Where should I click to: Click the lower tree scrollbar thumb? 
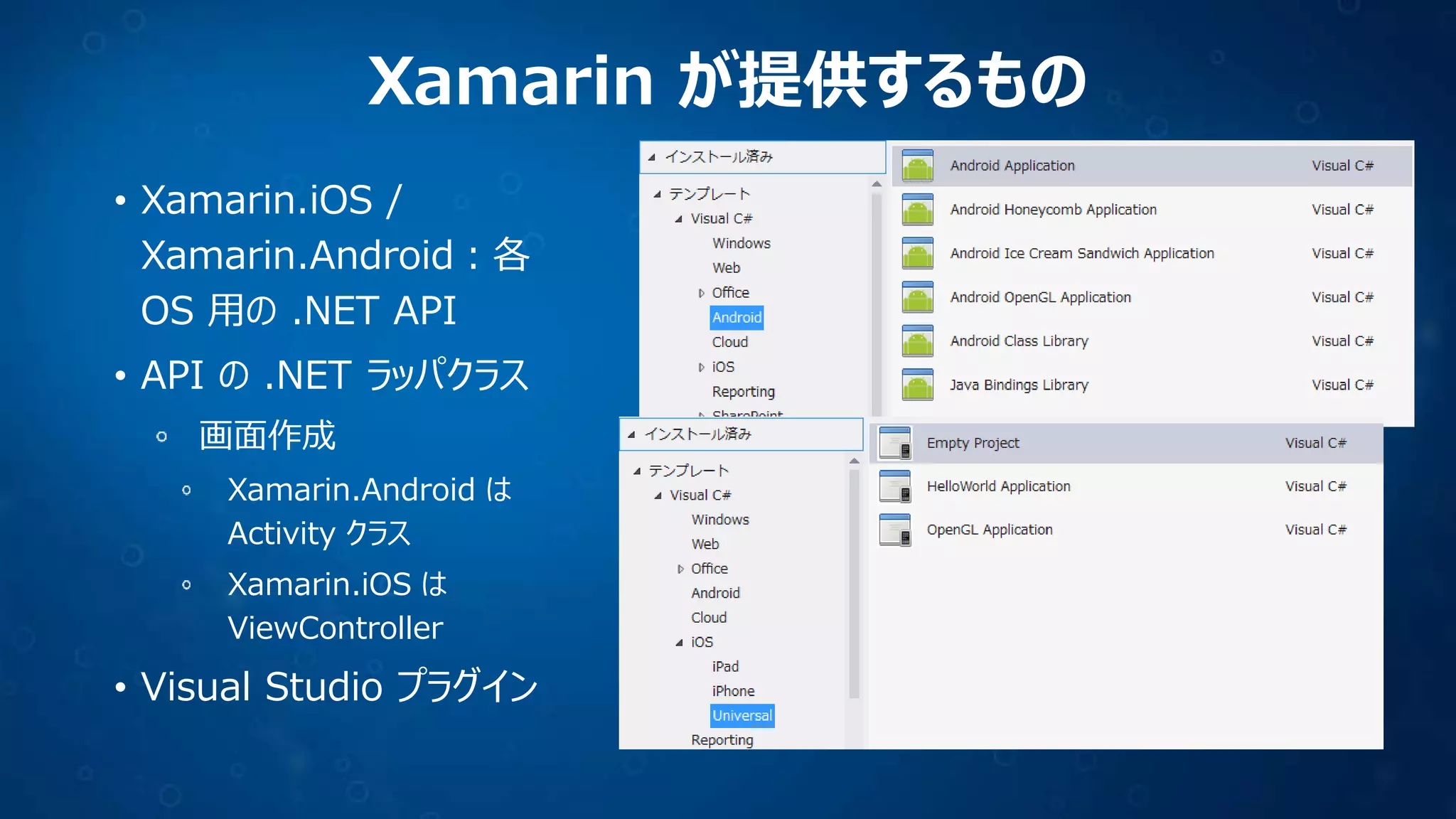[855, 584]
